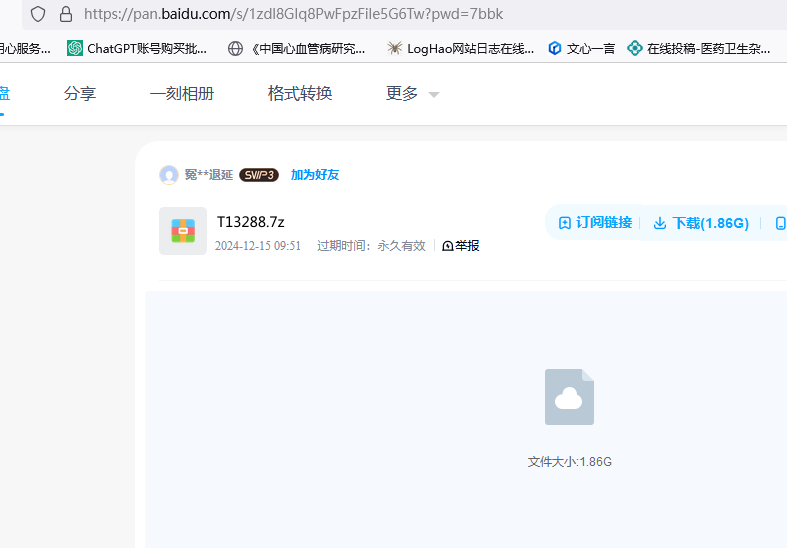Switch to the 分享 tab
Screen dimensions: 787x548
[x=80, y=94]
